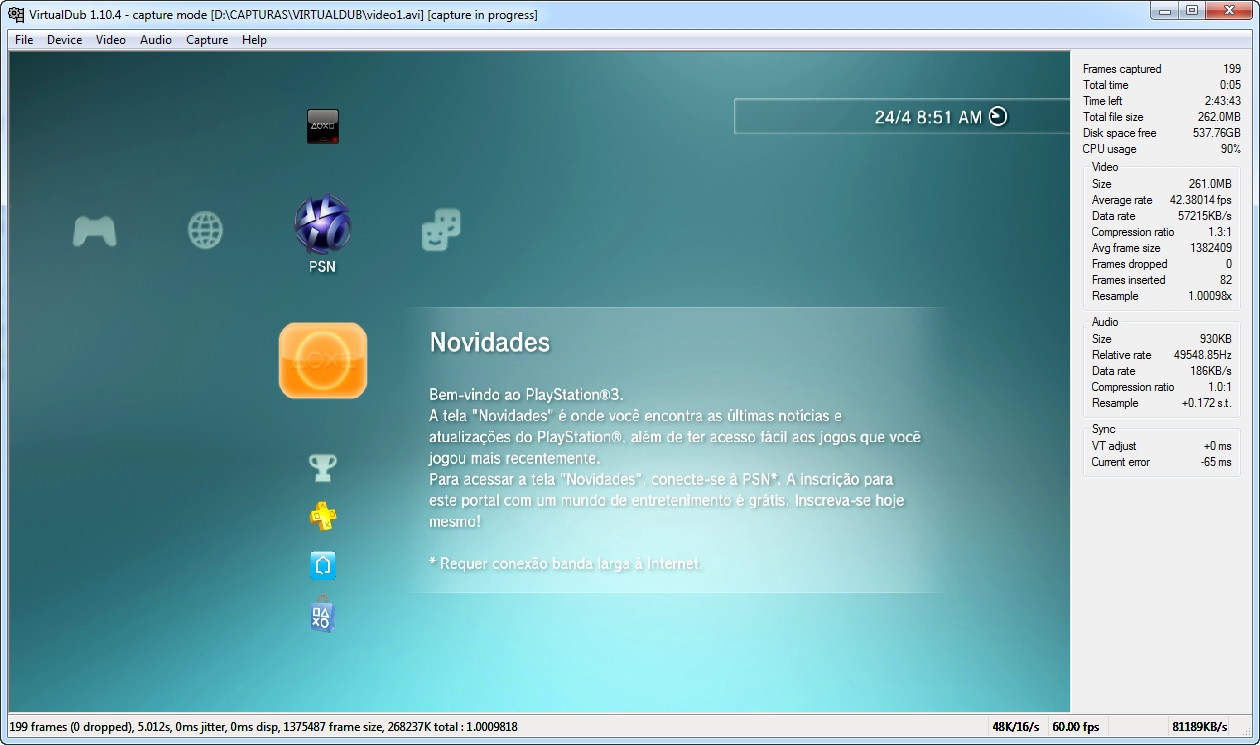Select the PlayStation Home icon
Viewport: 1260px width, 745px height.
point(322,565)
